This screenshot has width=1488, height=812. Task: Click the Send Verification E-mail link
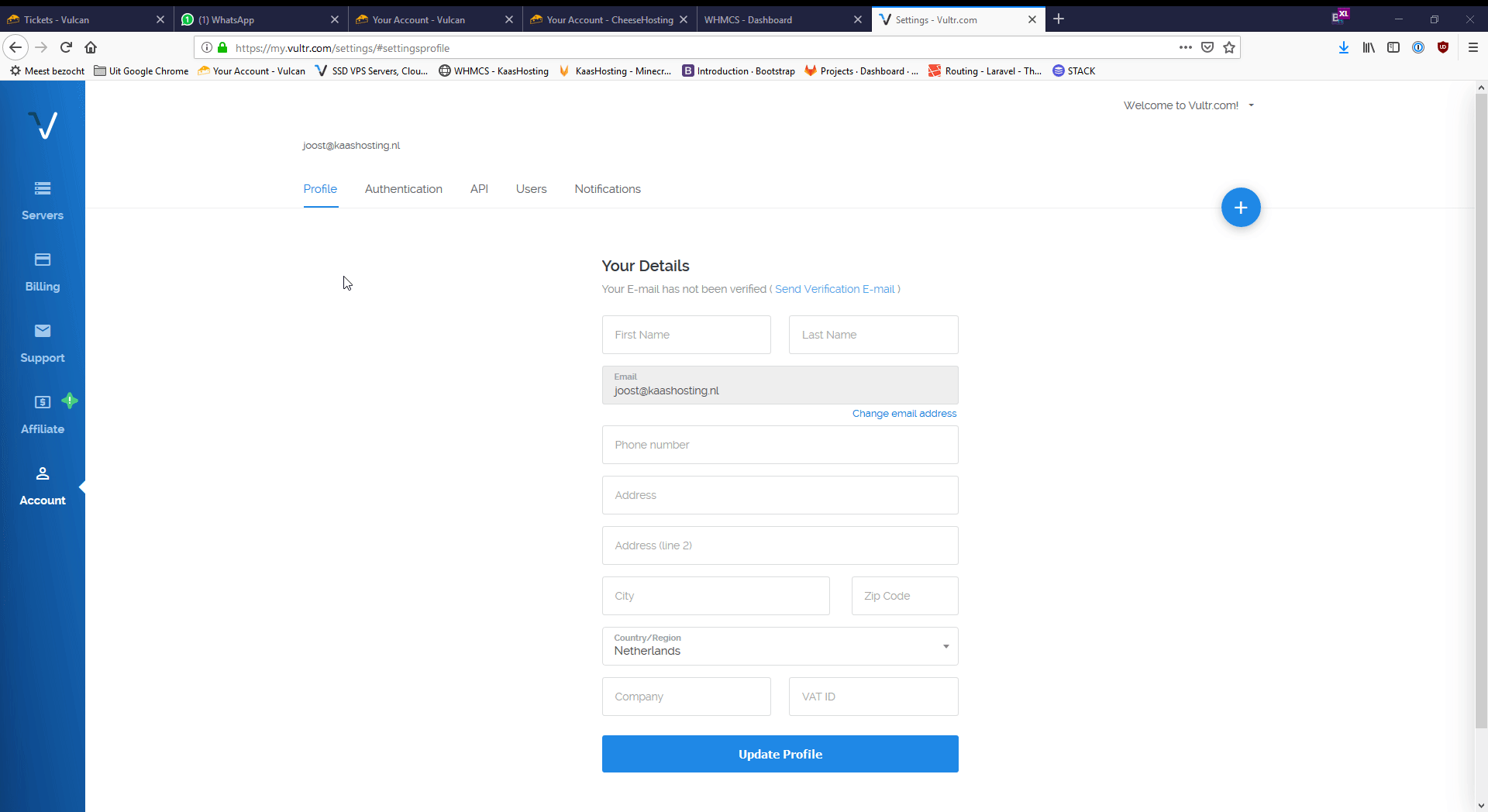(x=837, y=289)
